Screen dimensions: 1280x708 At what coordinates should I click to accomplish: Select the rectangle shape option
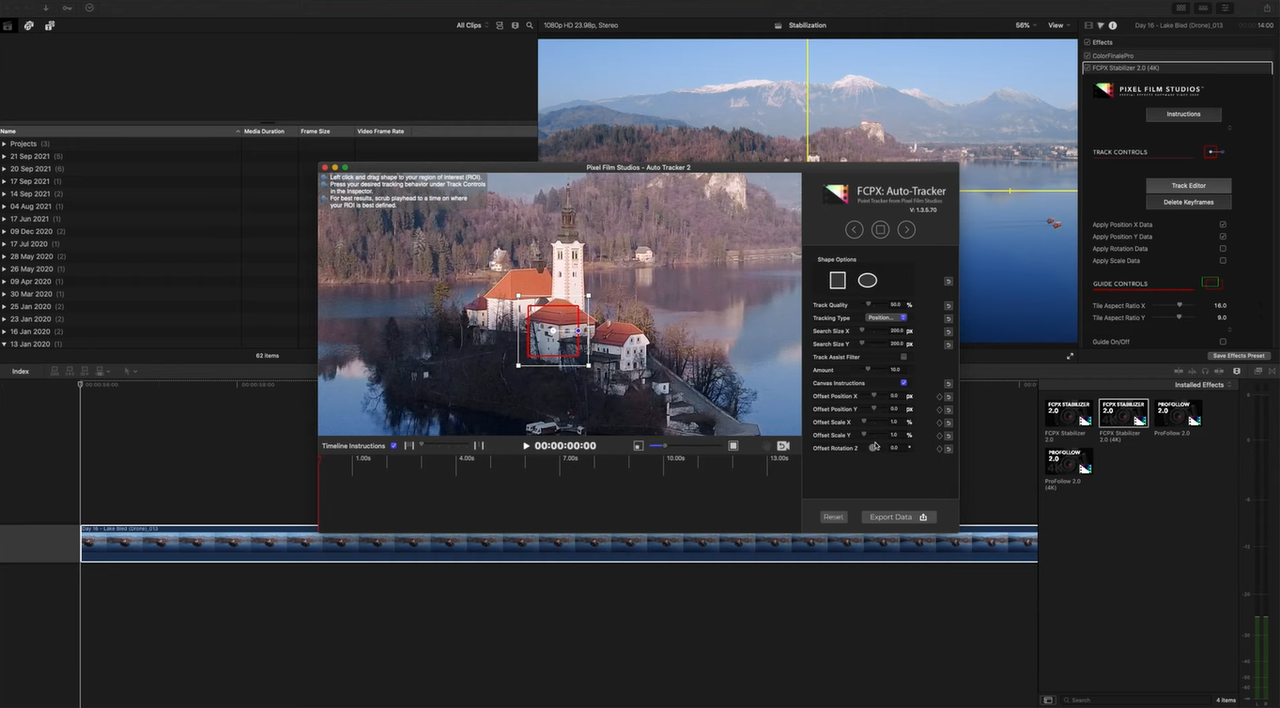pos(838,281)
